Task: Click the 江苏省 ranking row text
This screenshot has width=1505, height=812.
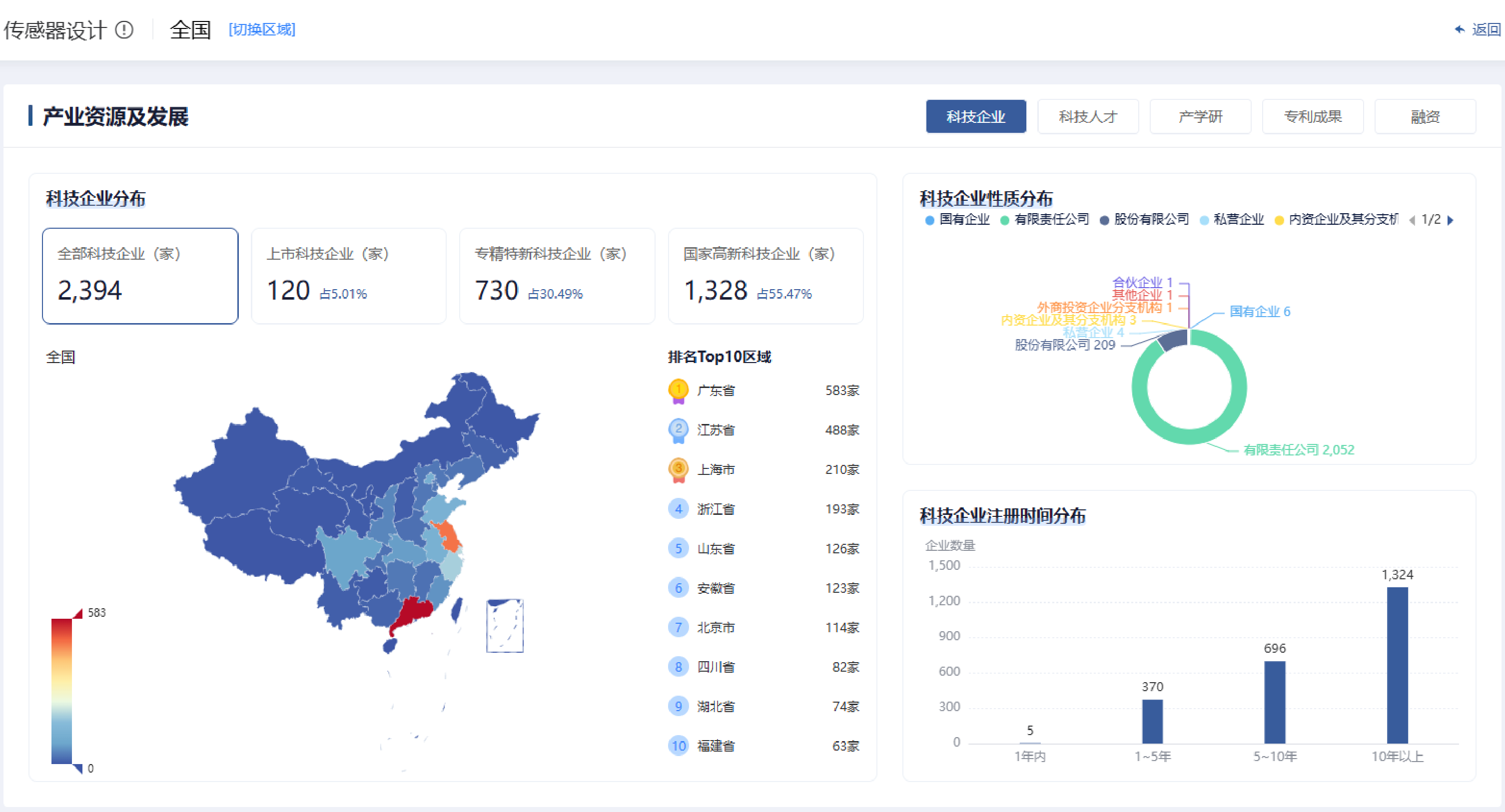Action: coord(716,430)
